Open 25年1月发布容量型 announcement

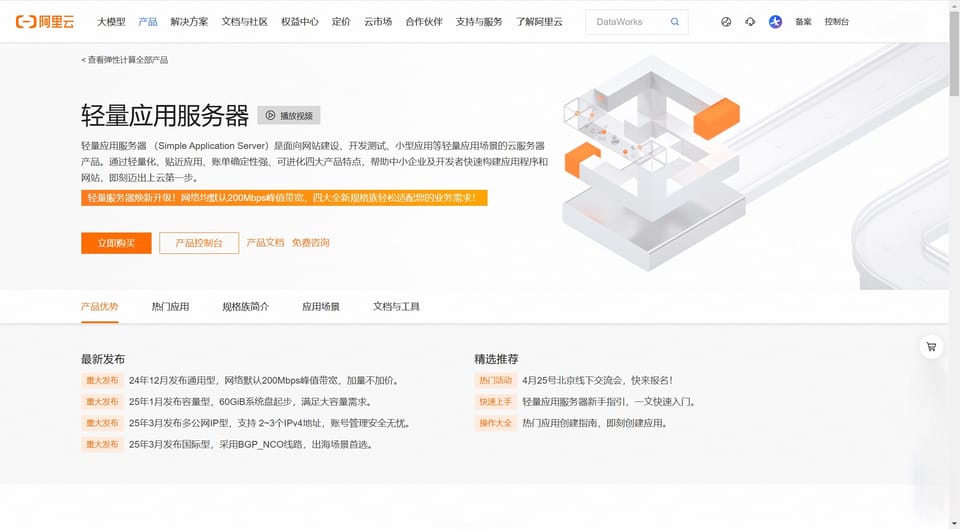pyautogui.click(x=250, y=402)
